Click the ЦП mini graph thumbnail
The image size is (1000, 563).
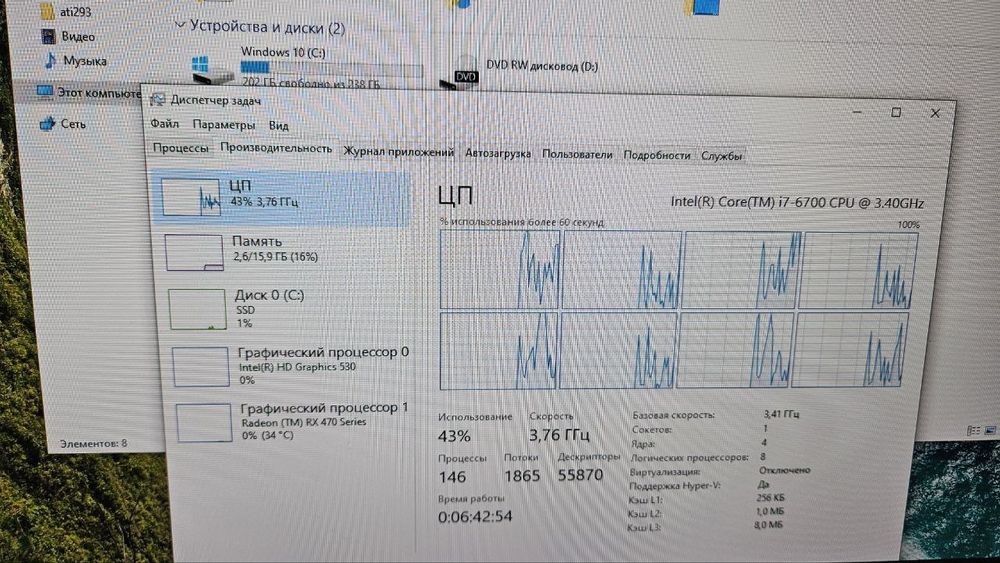[191, 196]
